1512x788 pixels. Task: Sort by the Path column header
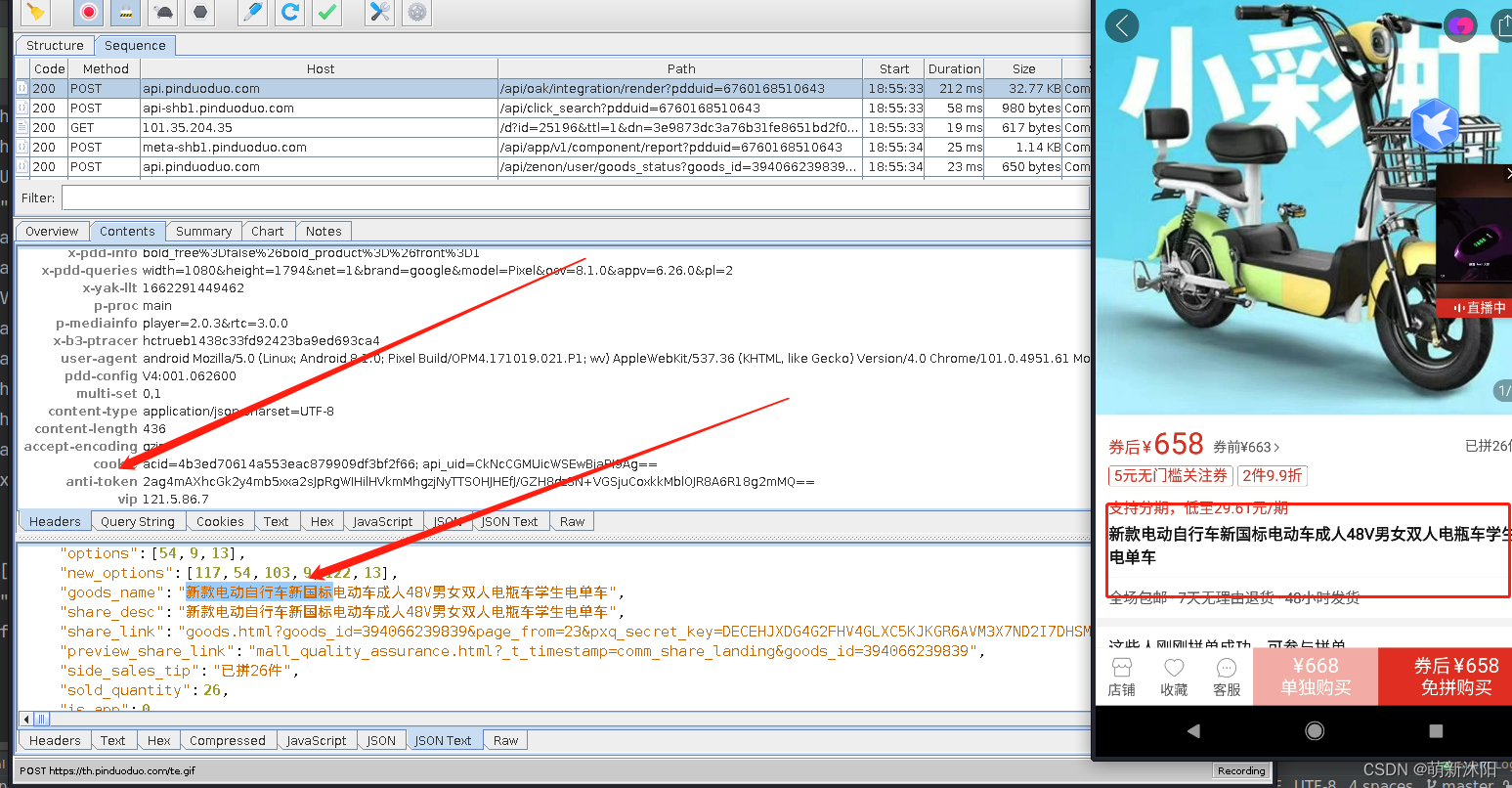coord(681,68)
